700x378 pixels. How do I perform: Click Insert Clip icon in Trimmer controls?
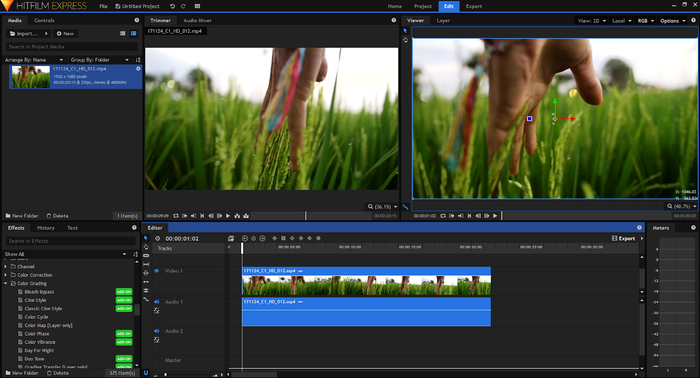[237, 216]
